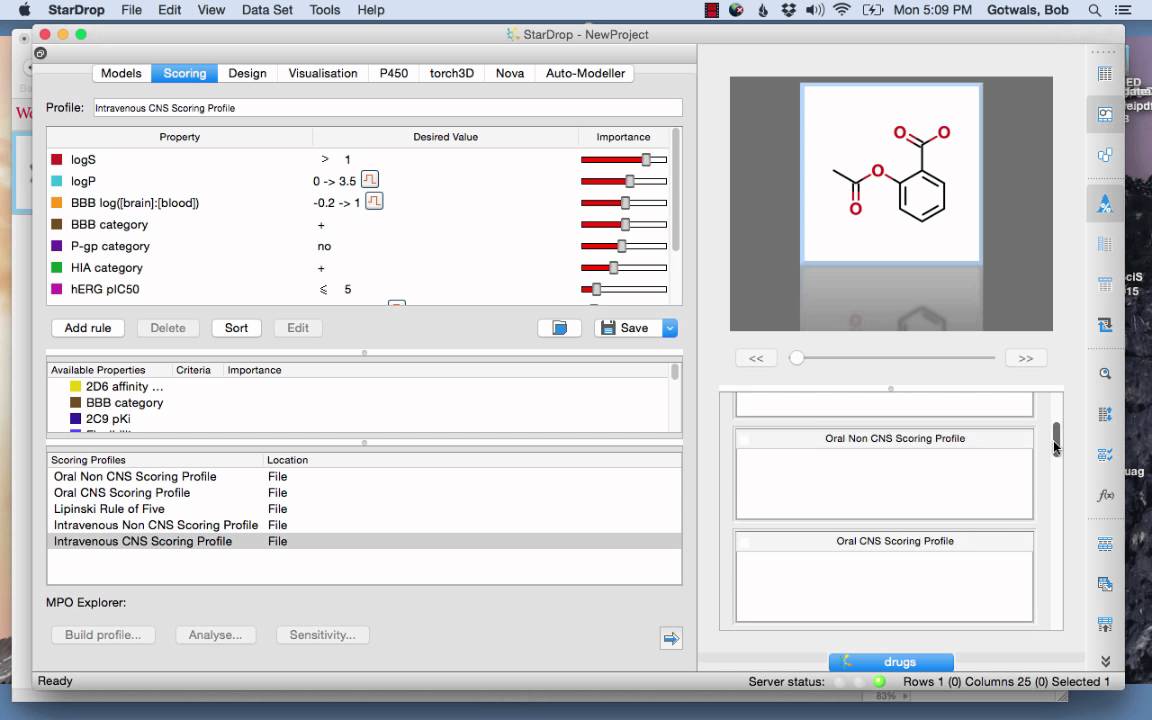Click the swap arrows sidebar icon
1152x720 pixels.
[1104, 325]
